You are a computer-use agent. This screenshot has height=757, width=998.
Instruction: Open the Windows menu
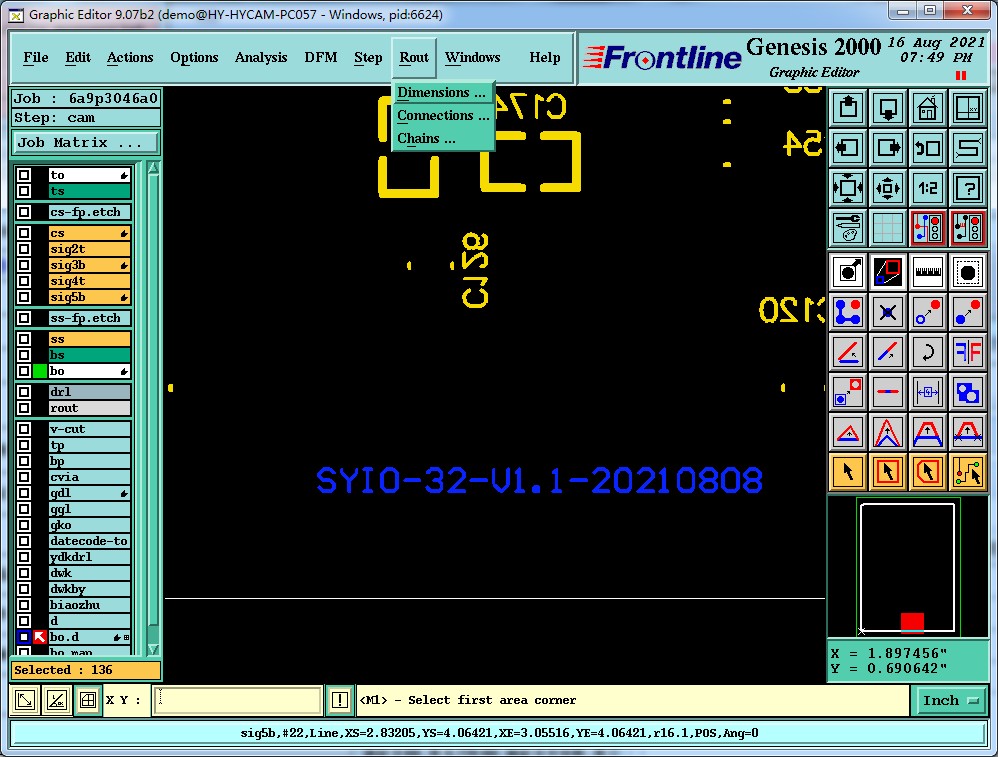coord(472,57)
